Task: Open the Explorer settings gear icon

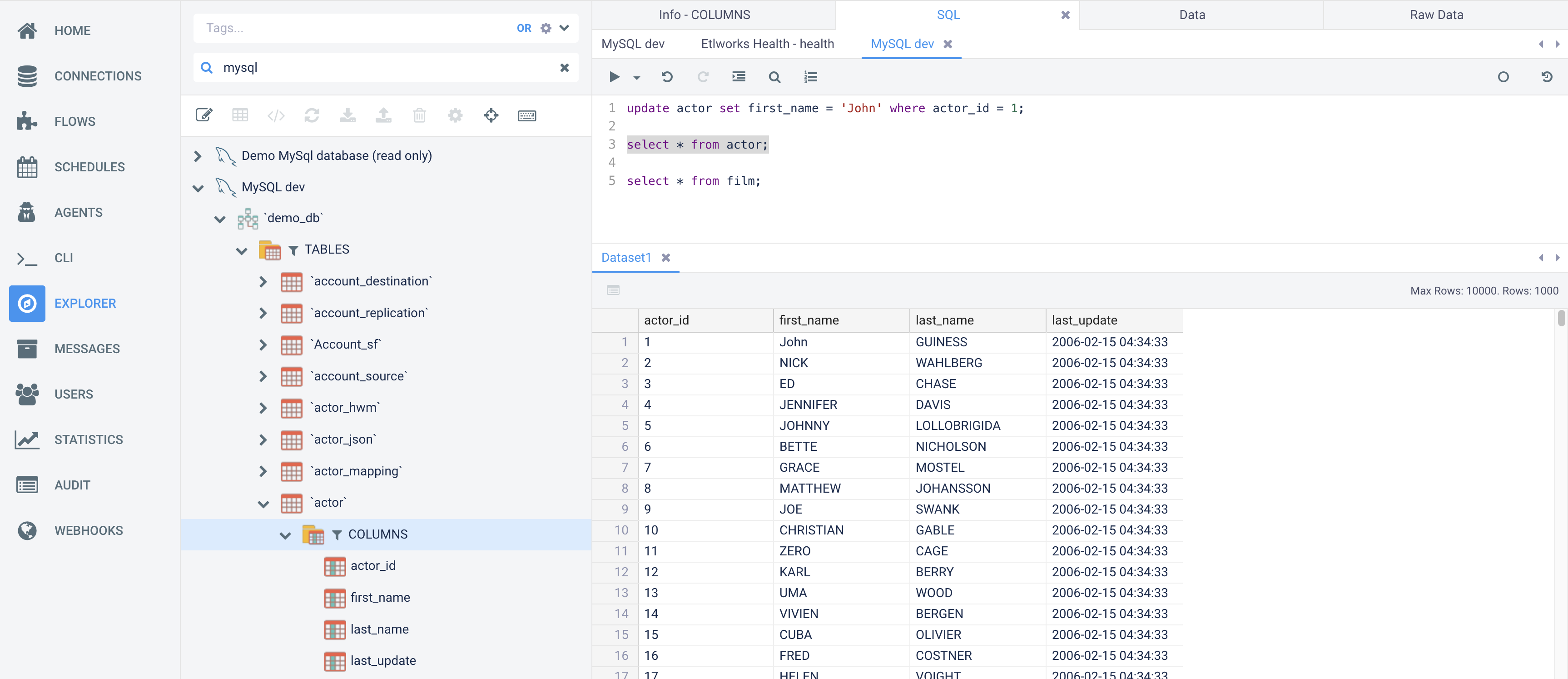Action: click(455, 115)
